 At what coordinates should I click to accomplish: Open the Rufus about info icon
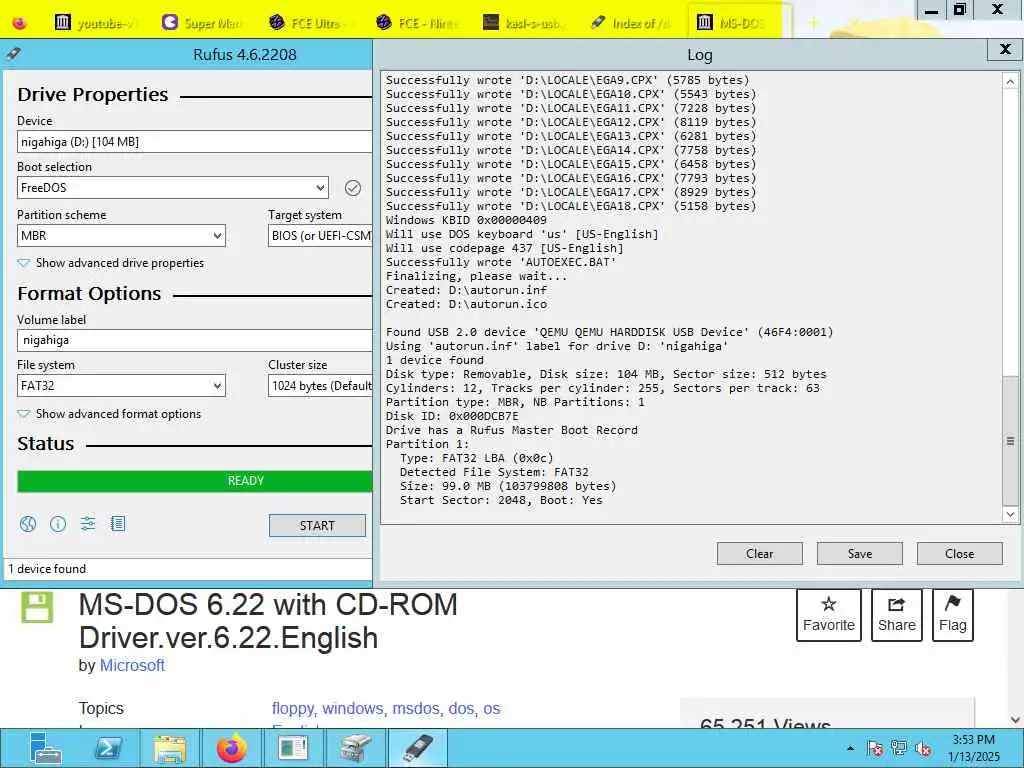click(58, 524)
